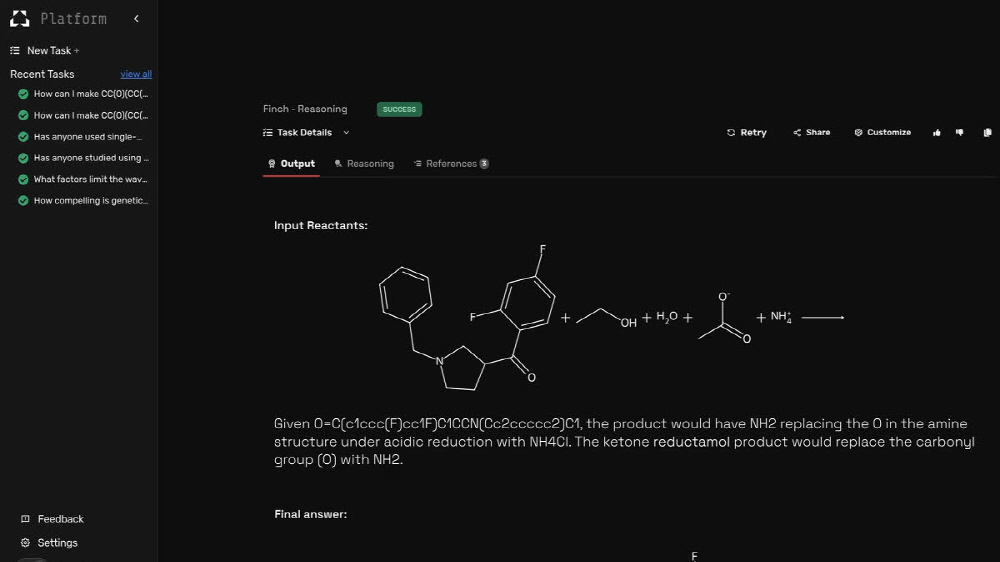Image resolution: width=1000 pixels, height=562 pixels.
Task: Expand the Task Details dropdown
Action: (x=306, y=132)
